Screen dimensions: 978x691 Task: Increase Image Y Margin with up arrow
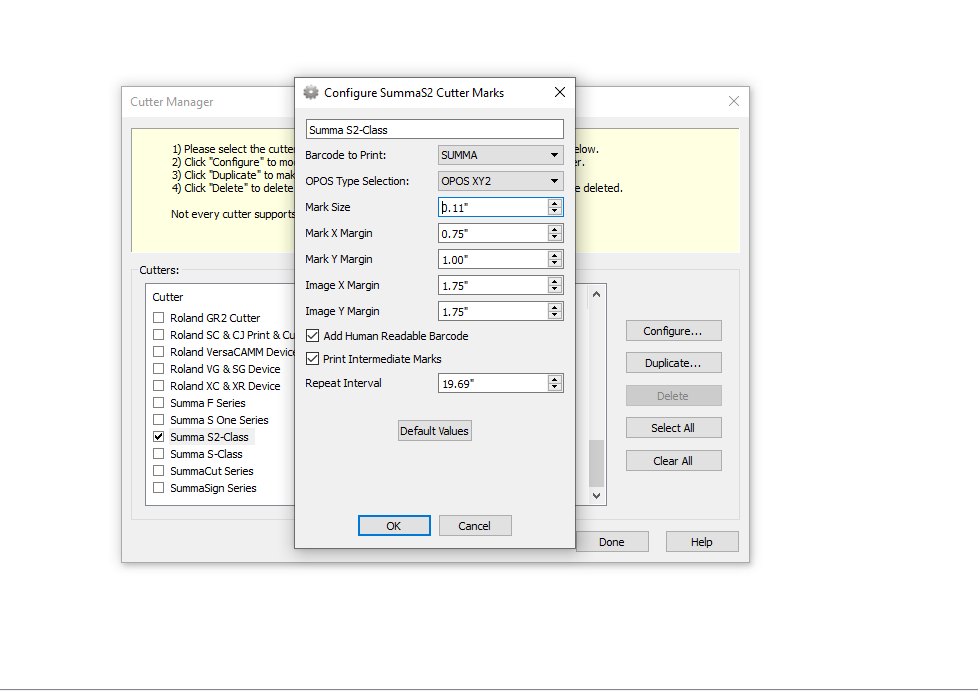(554, 307)
